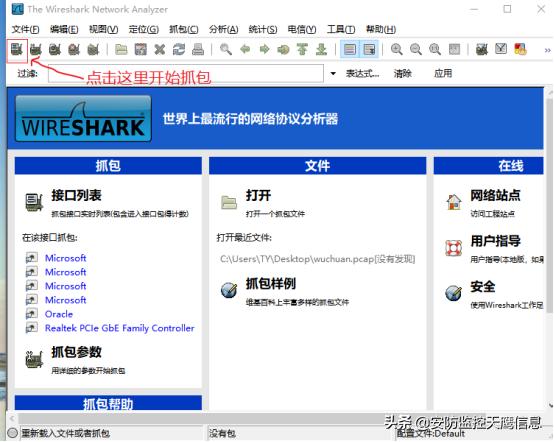Image resolution: width=554 pixels, height=442 pixels.
Task: Open 用户指导 user guide
Action: [x=495, y=241]
